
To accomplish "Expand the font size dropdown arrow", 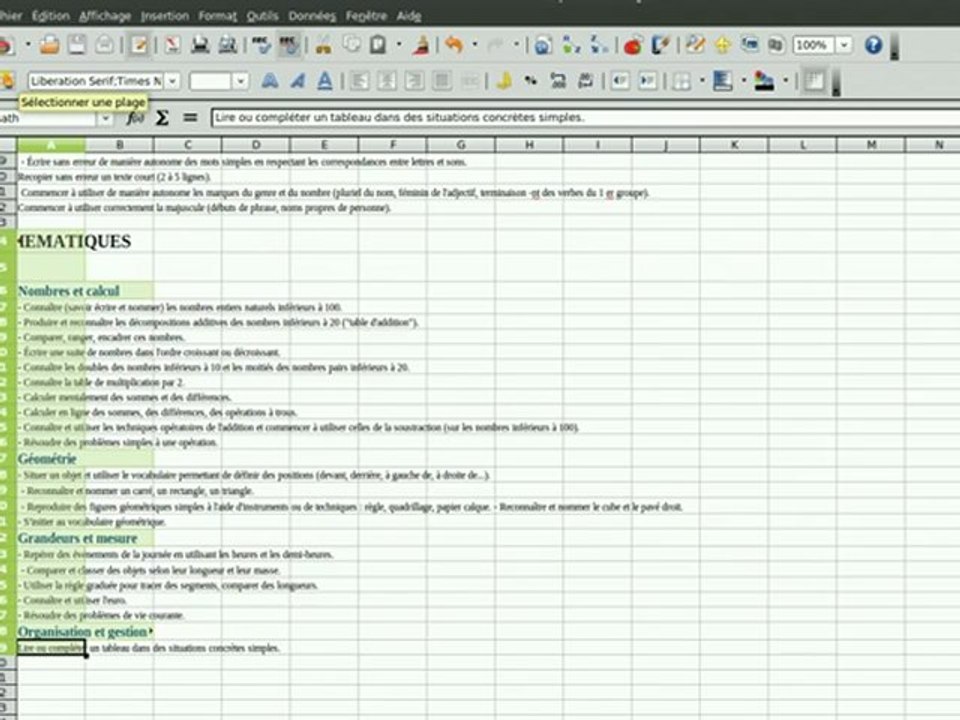I will point(241,81).
